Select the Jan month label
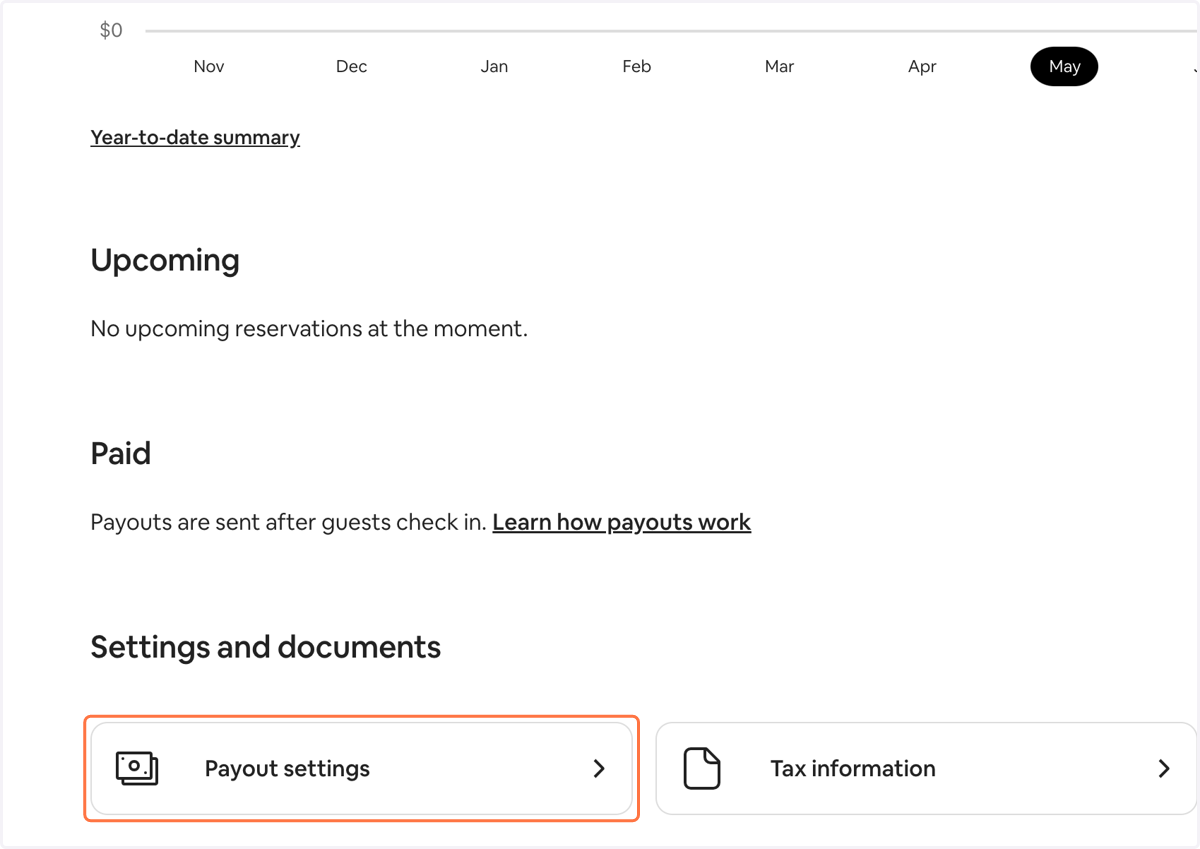The height and width of the screenshot is (849, 1200). [x=494, y=67]
